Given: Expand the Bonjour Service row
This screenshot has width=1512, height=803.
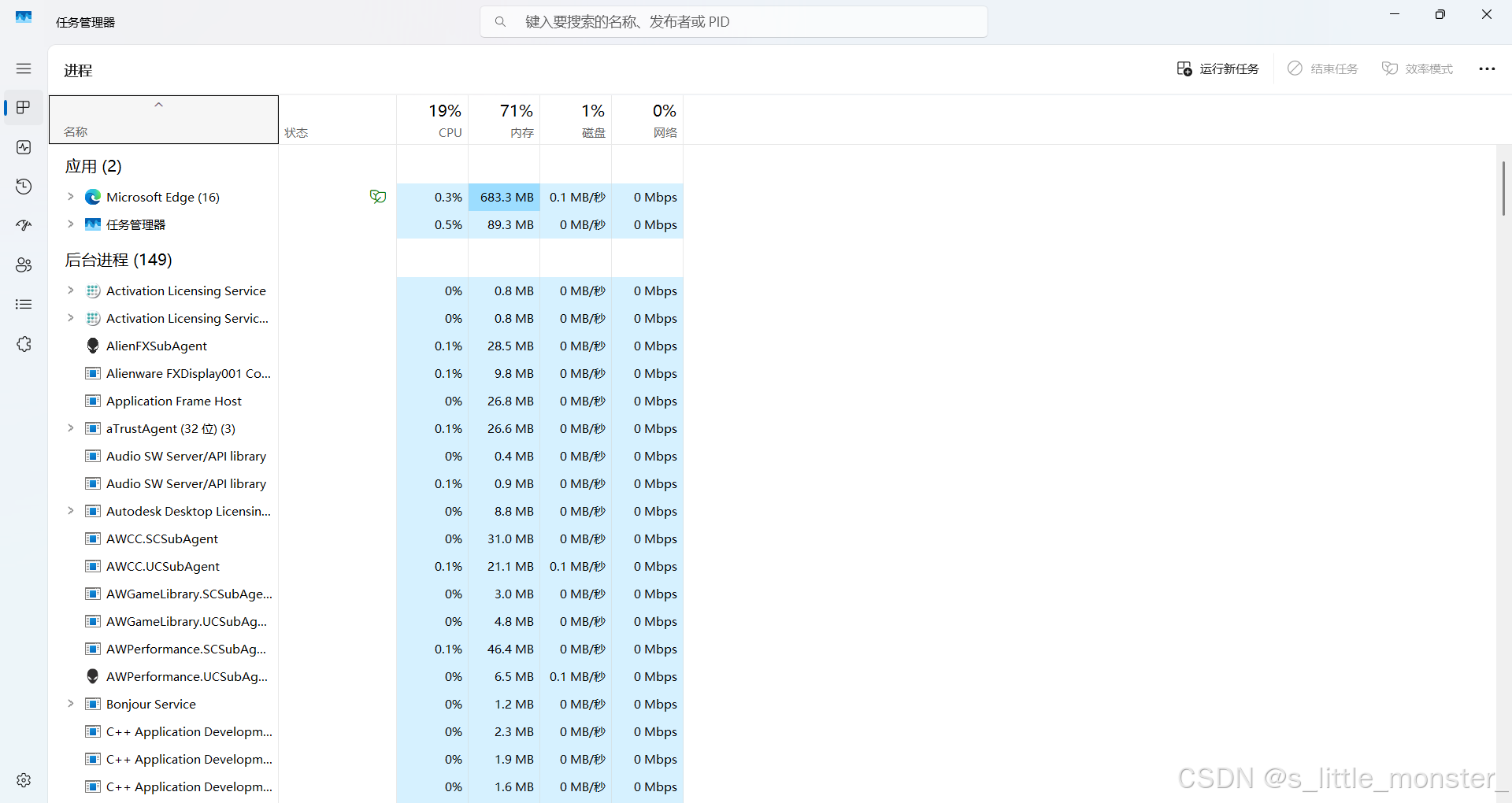Looking at the screenshot, I should pos(71,704).
